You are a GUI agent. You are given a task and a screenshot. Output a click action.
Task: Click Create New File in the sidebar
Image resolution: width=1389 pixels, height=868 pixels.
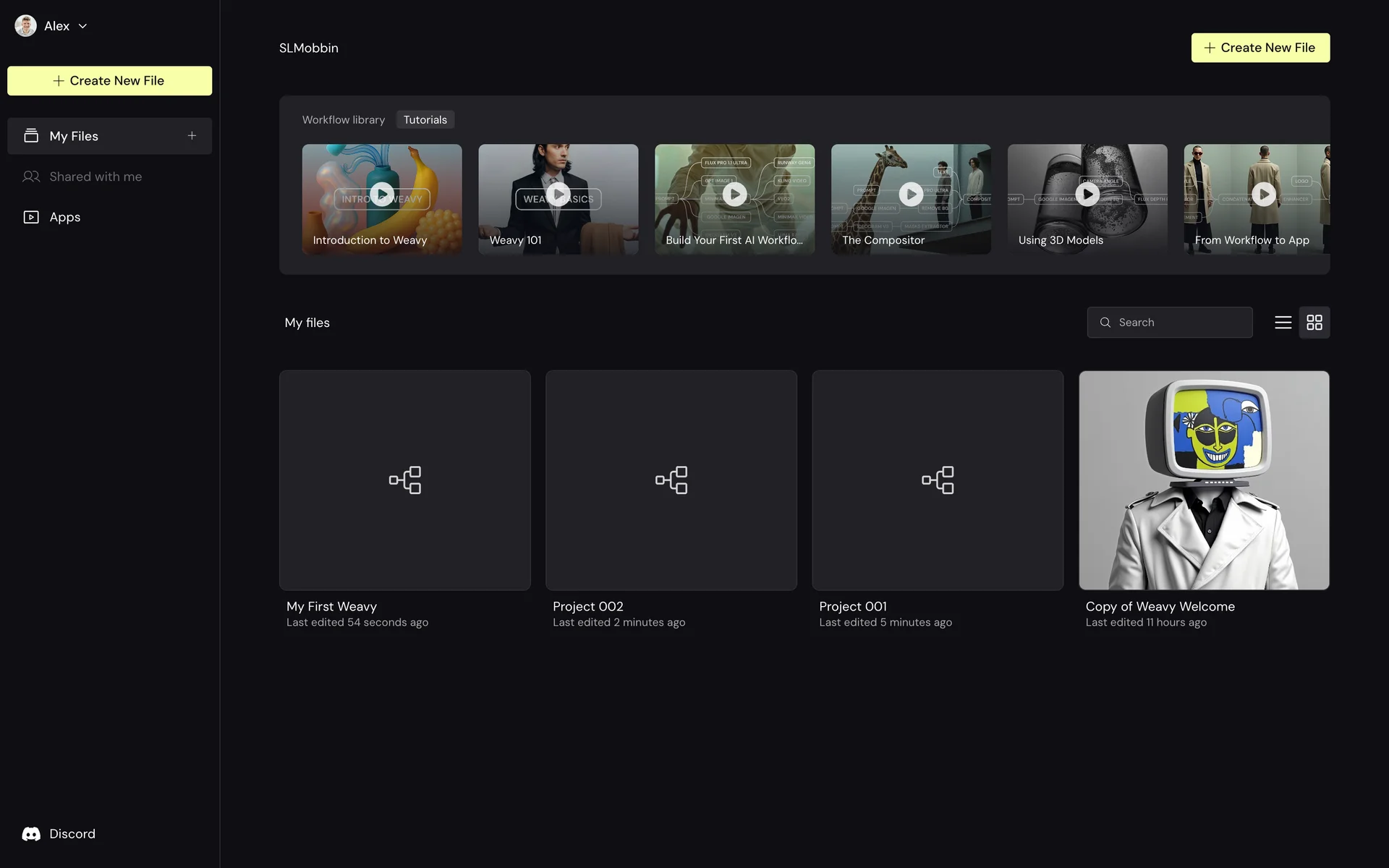[109, 81]
